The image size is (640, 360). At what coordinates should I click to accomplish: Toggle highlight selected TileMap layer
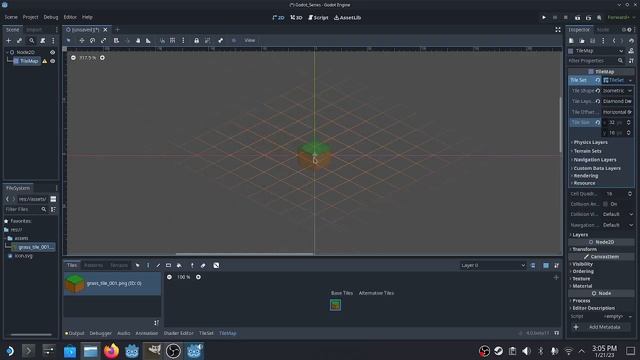[533, 266]
